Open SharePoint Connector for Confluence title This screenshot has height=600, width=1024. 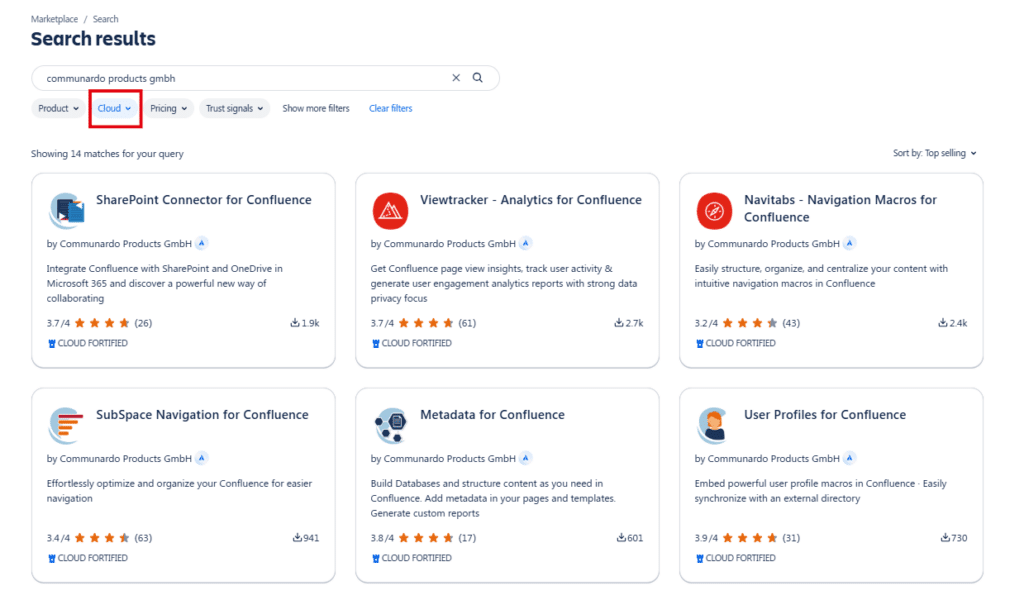click(204, 200)
